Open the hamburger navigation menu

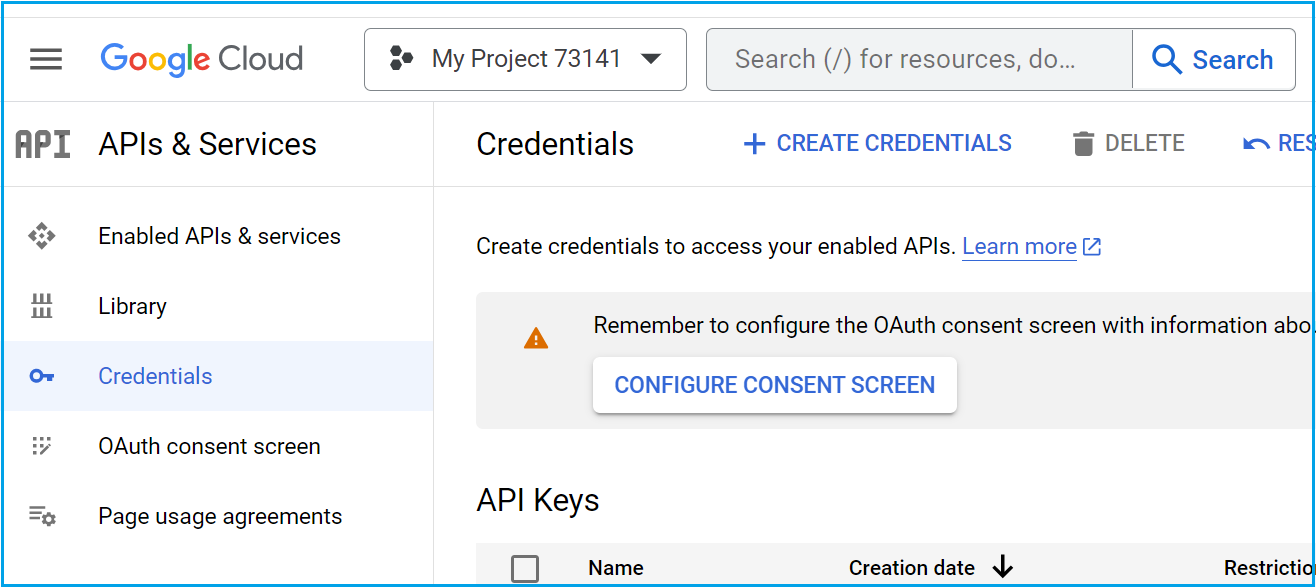pyautogui.click(x=45, y=59)
